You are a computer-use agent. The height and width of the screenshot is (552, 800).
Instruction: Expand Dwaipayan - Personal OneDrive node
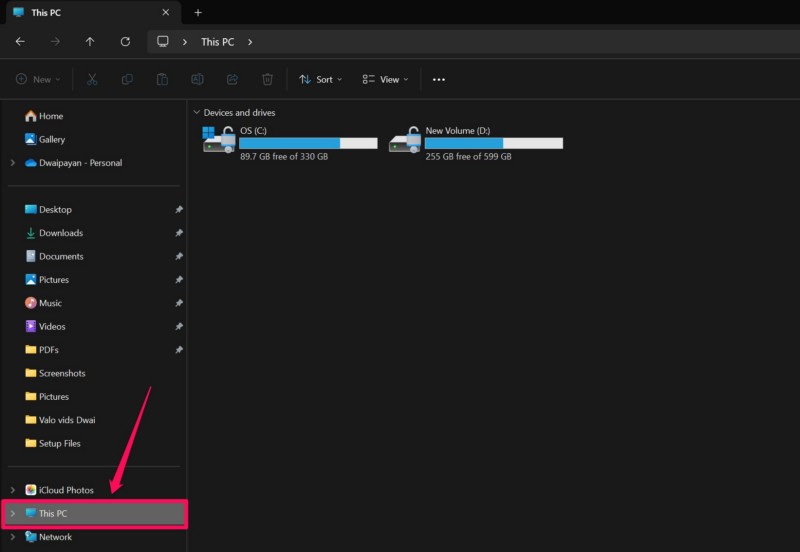point(12,163)
